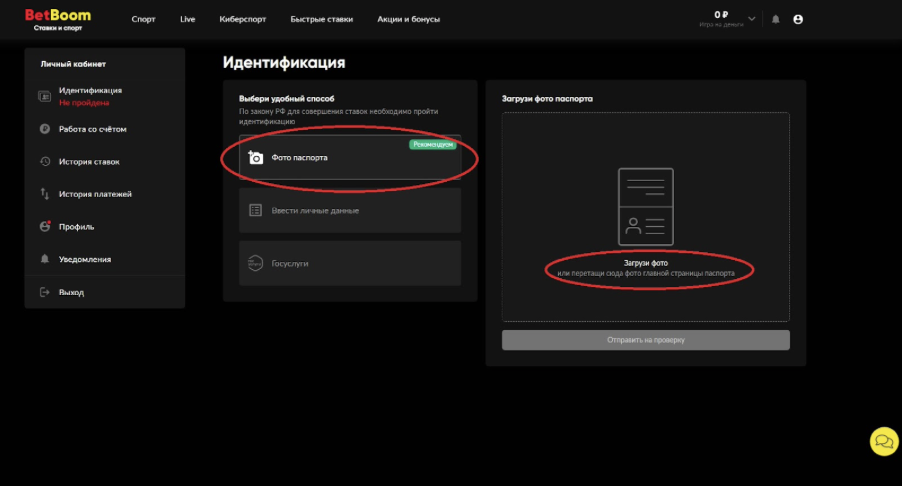Screen dimensions: 902x486
Task: Click Загрузи фото upload link
Action: [x=645, y=263]
